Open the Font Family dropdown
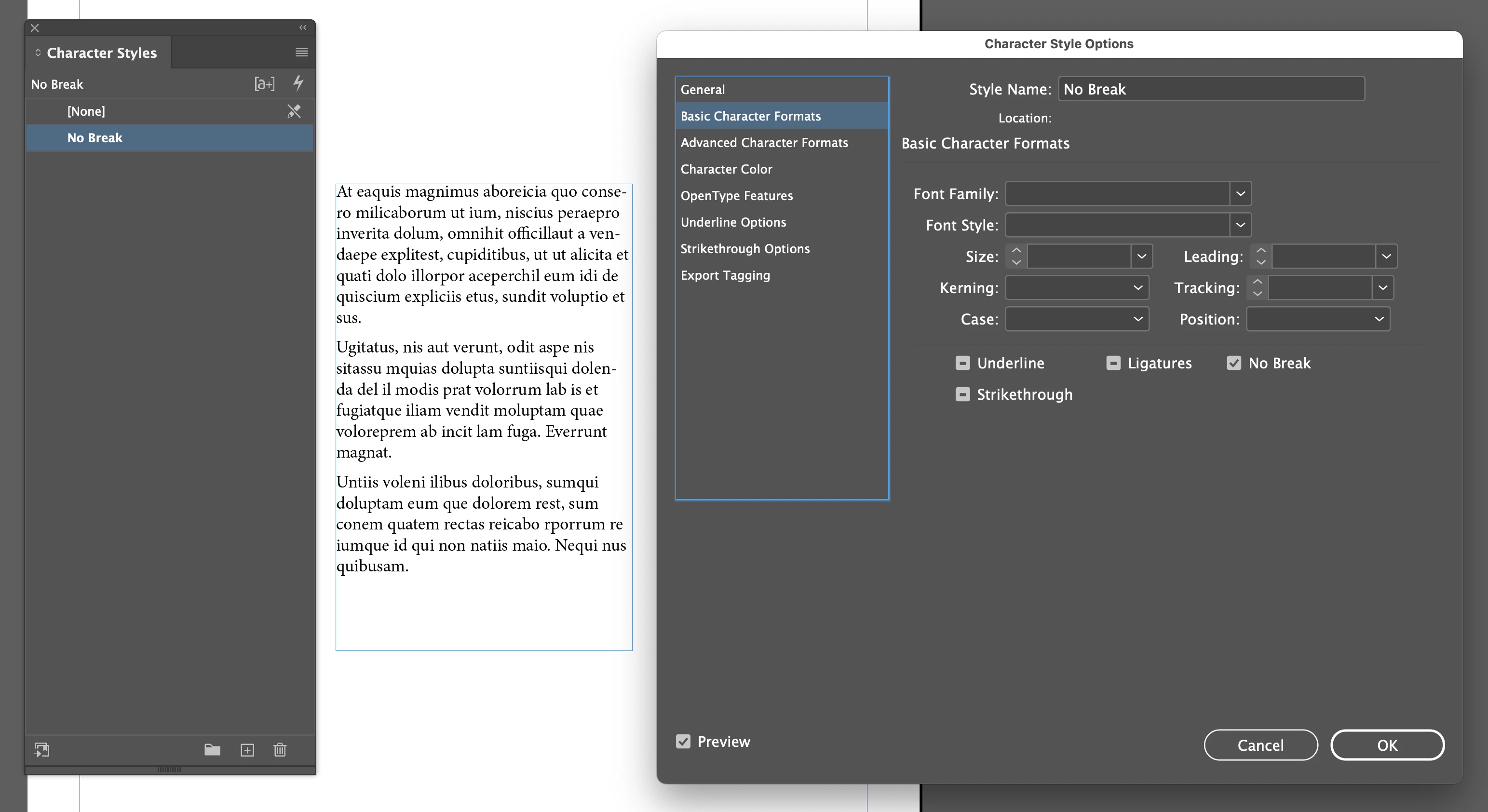The height and width of the screenshot is (812, 1488). (1240, 193)
